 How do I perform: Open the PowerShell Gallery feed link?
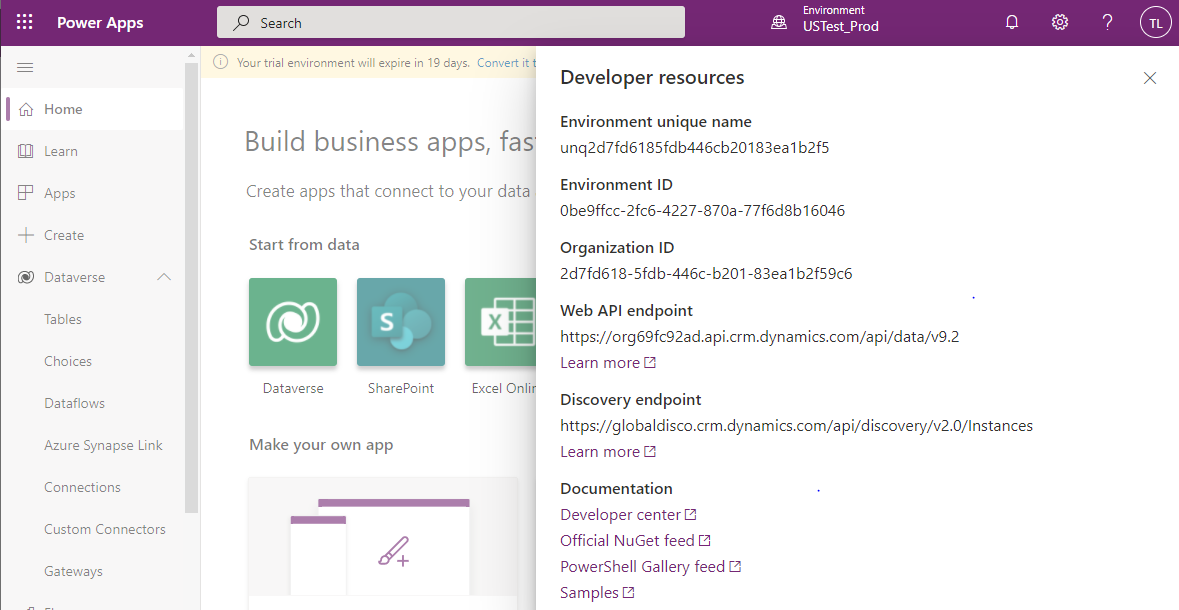(650, 566)
